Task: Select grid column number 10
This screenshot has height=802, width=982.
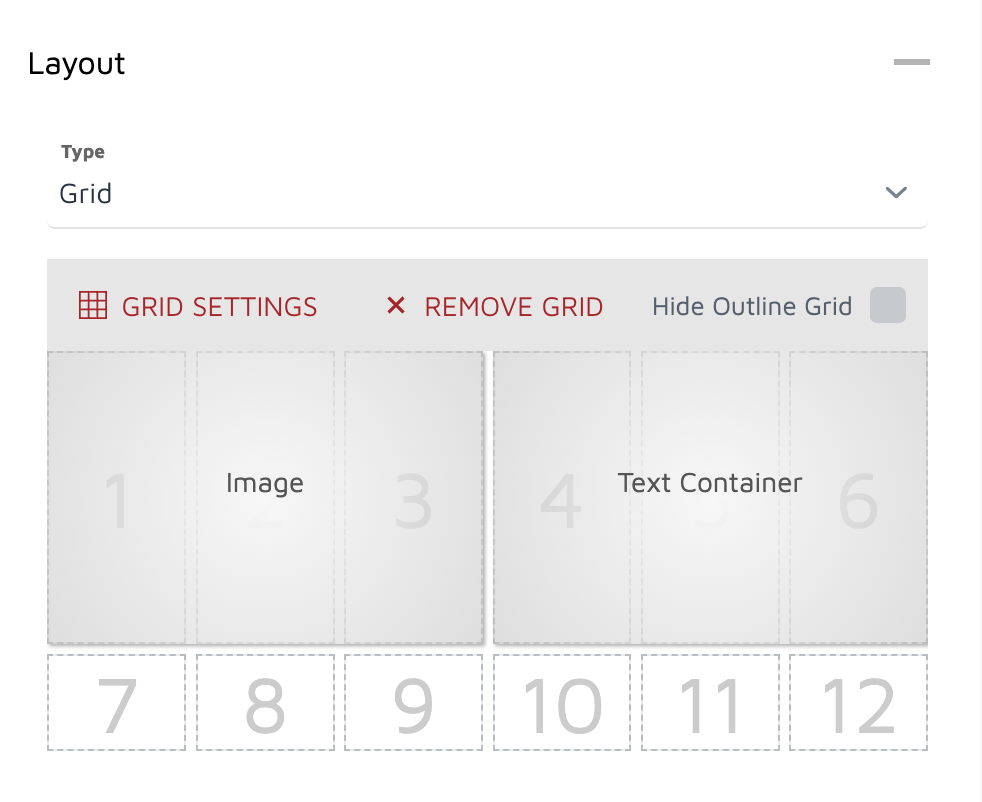Action: coord(561,702)
